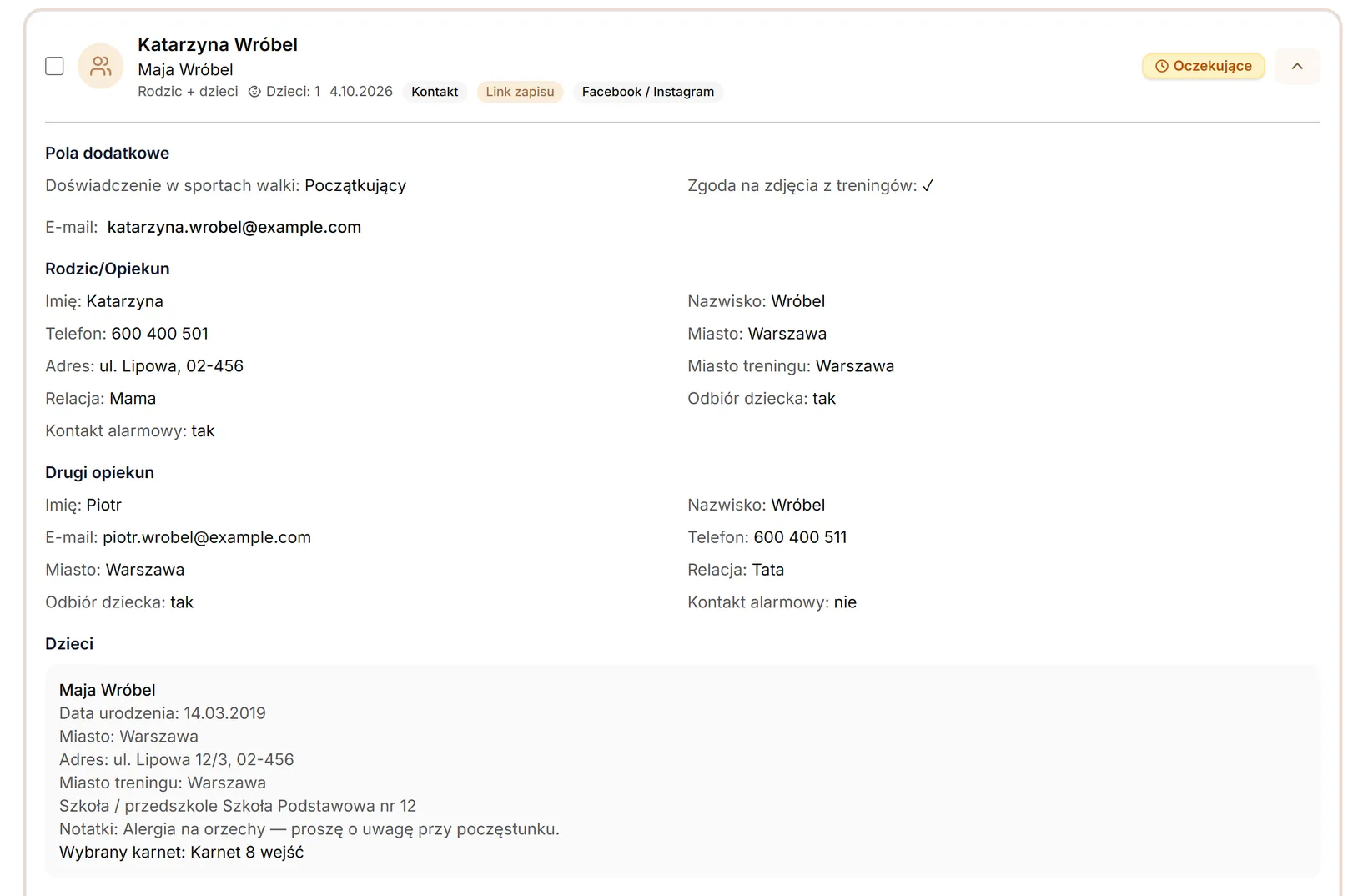This screenshot has height=896, width=1368.
Task: Click phone number 600 400 501
Action: click(x=160, y=334)
